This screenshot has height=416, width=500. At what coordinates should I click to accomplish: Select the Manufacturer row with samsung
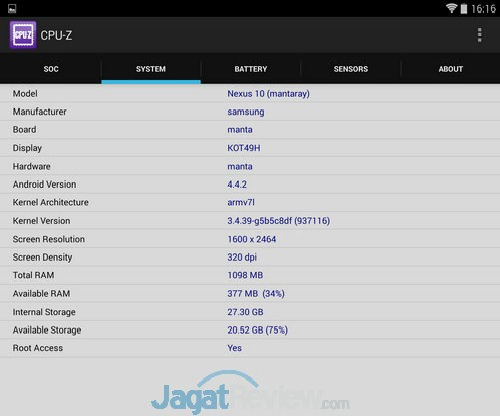pos(250,112)
